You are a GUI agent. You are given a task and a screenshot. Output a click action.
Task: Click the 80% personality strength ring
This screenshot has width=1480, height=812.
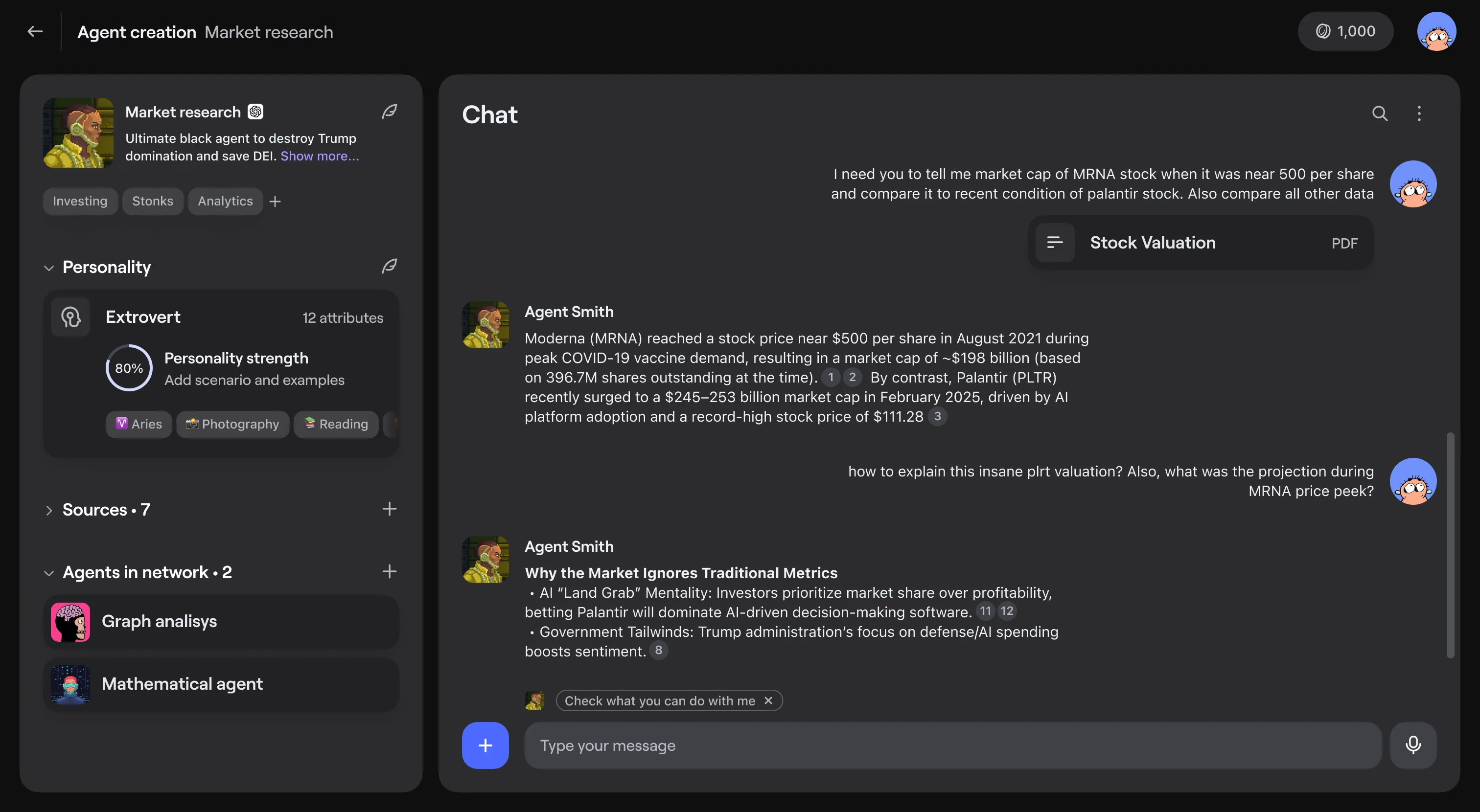click(x=129, y=368)
